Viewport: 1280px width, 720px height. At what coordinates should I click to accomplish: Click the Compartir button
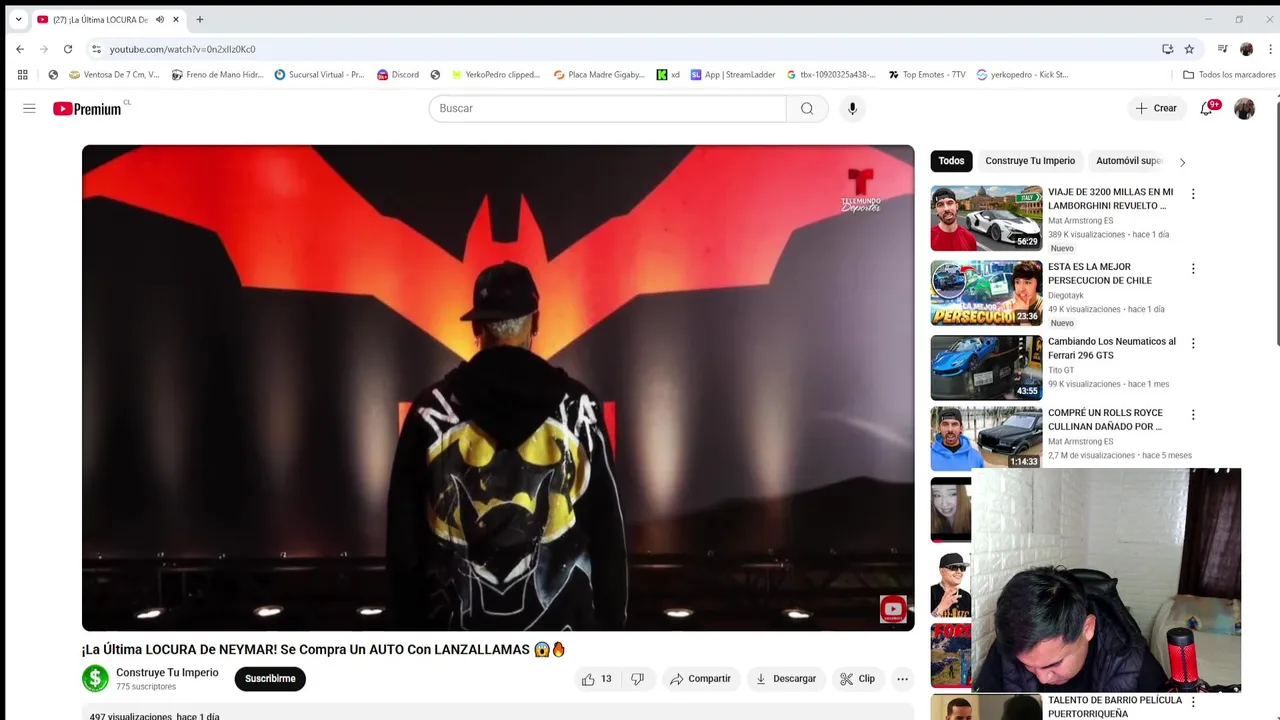coord(700,679)
